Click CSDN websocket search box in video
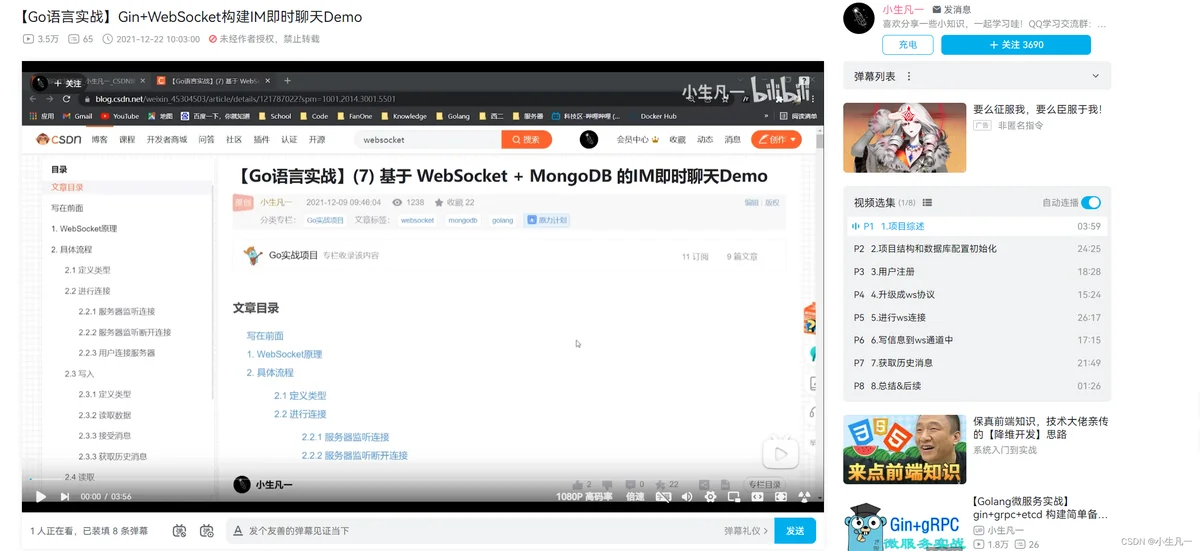 pos(428,140)
